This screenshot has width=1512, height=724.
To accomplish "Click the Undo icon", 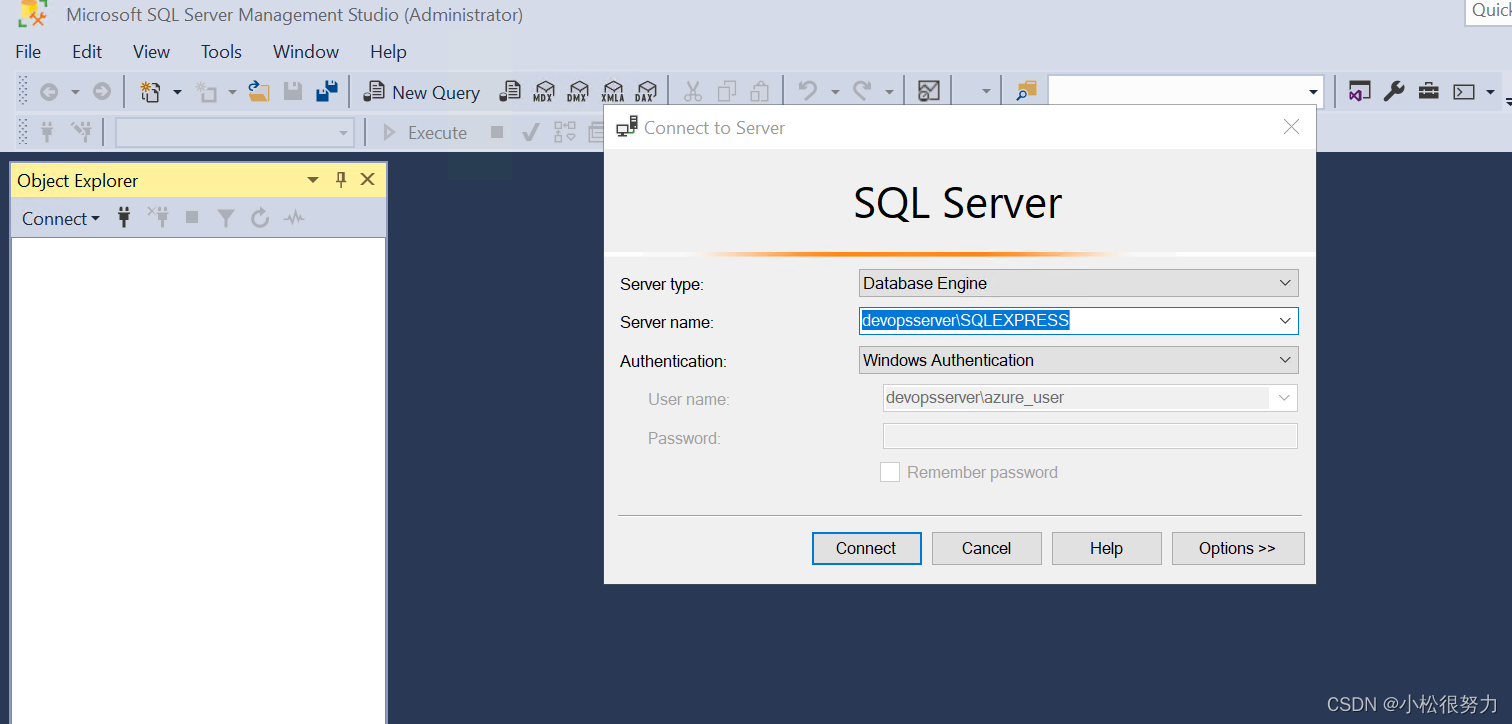I will click(808, 92).
